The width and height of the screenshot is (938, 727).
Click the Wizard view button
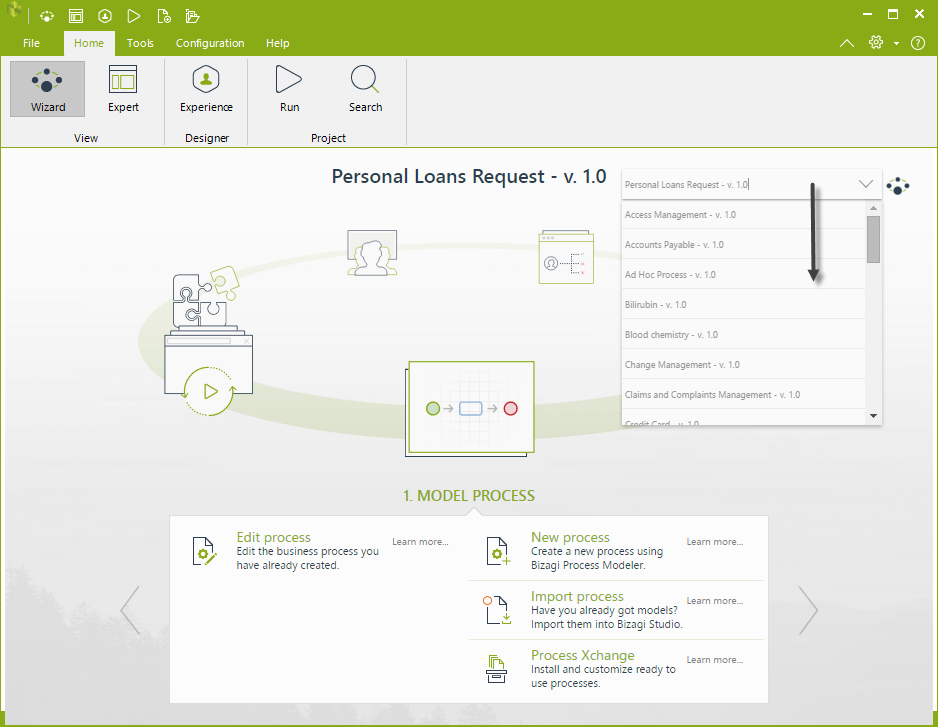pyautogui.click(x=47, y=89)
